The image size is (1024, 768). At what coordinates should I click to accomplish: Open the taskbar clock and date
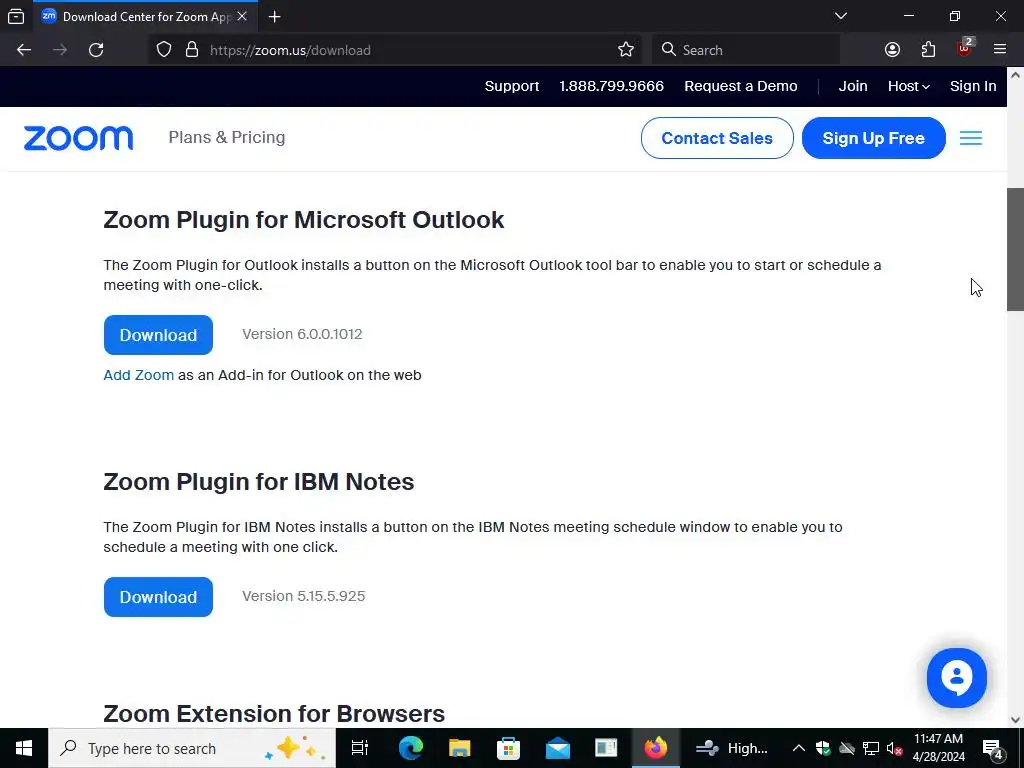tap(938, 748)
